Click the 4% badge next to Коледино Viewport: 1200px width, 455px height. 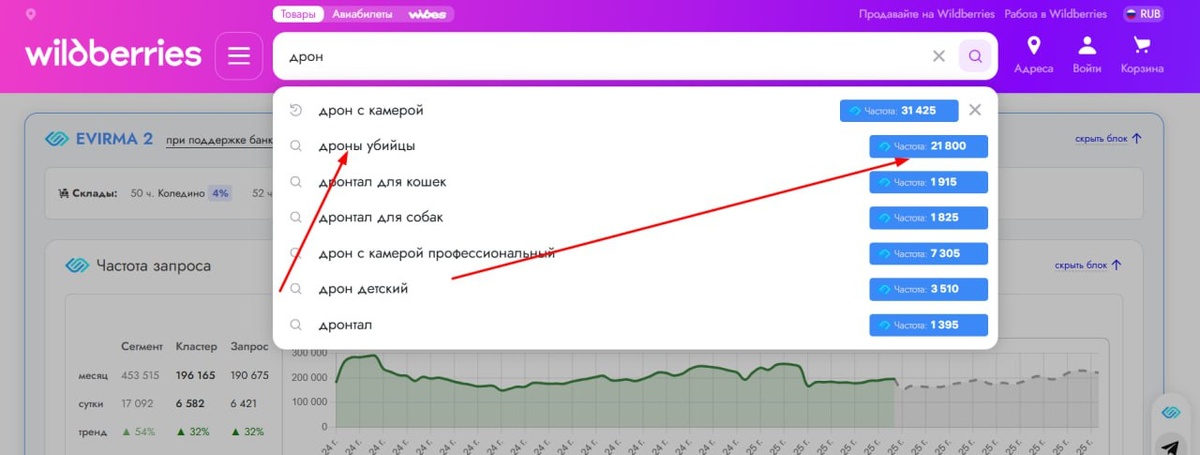point(220,193)
